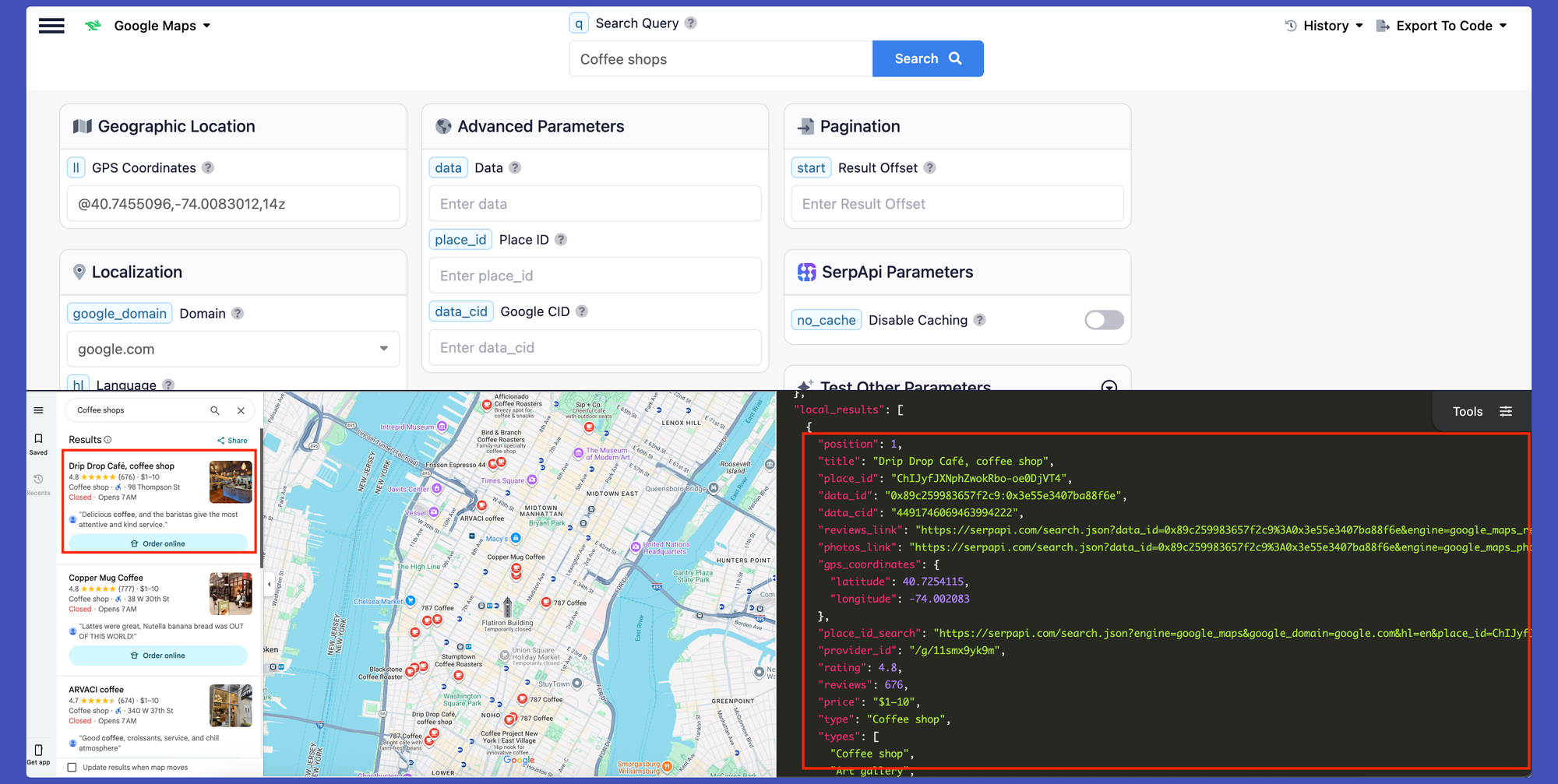1558x784 pixels.
Task: Click the Enter place_id field
Action: pyautogui.click(x=595, y=276)
